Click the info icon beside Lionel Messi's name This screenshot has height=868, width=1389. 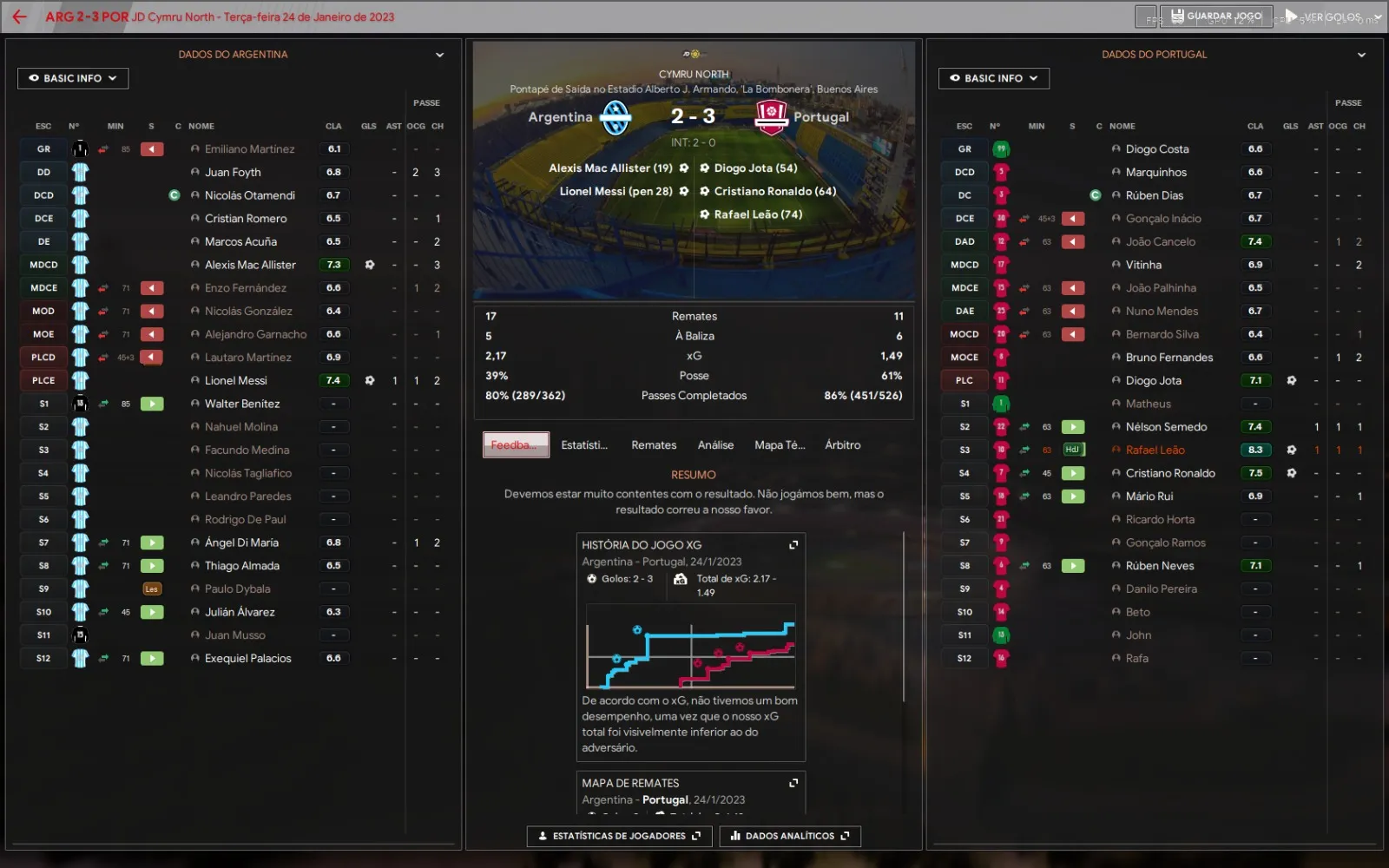(x=195, y=381)
